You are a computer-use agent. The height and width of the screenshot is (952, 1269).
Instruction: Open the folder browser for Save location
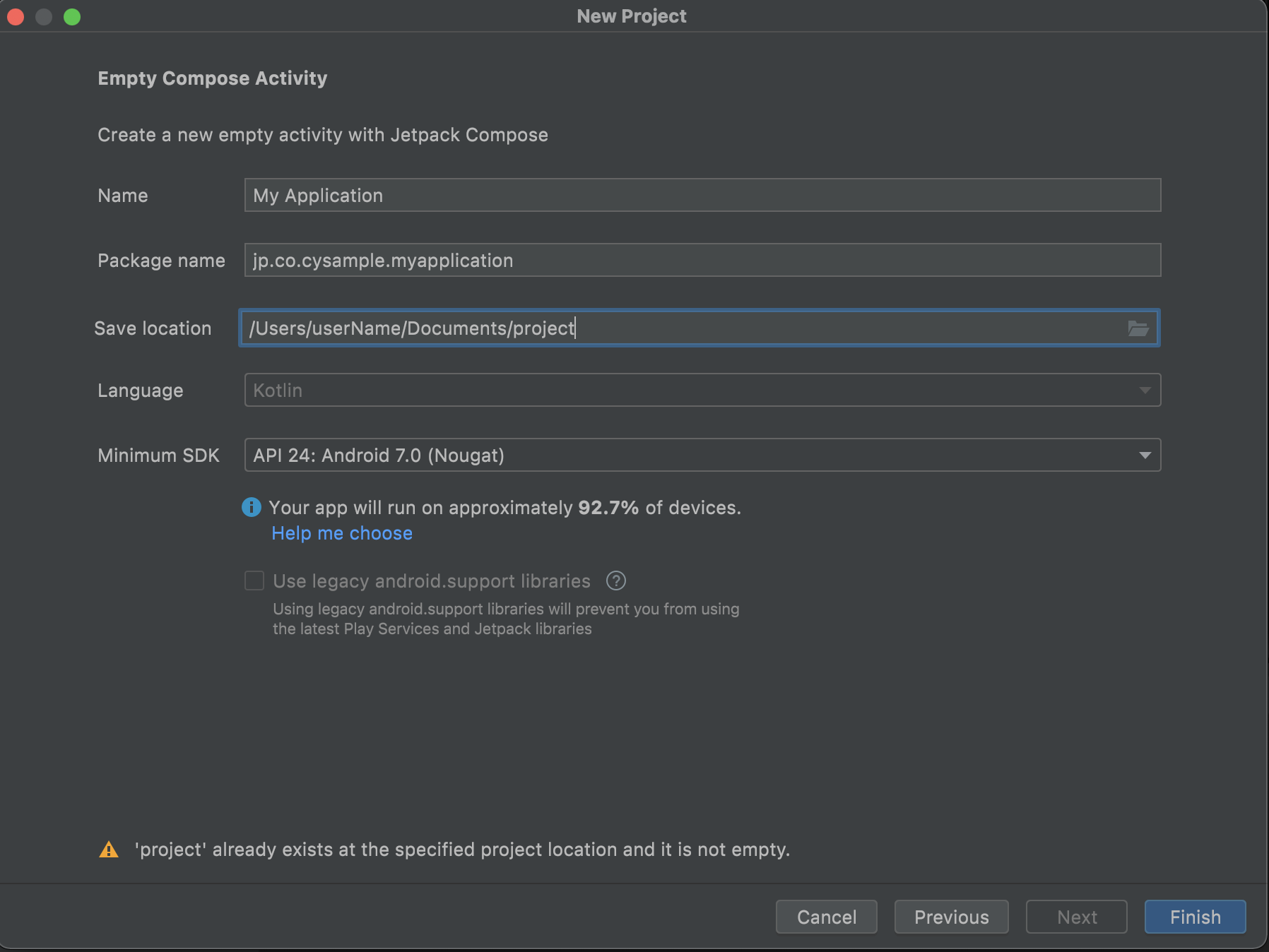pos(1138,328)
